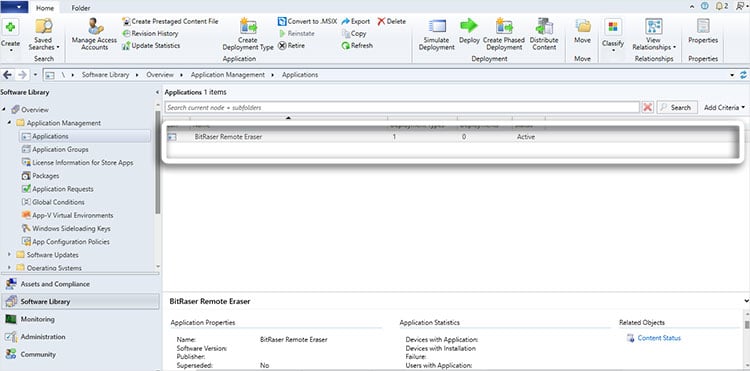
Task: Click the green Deploy arrow
Action: click(469, 26)
